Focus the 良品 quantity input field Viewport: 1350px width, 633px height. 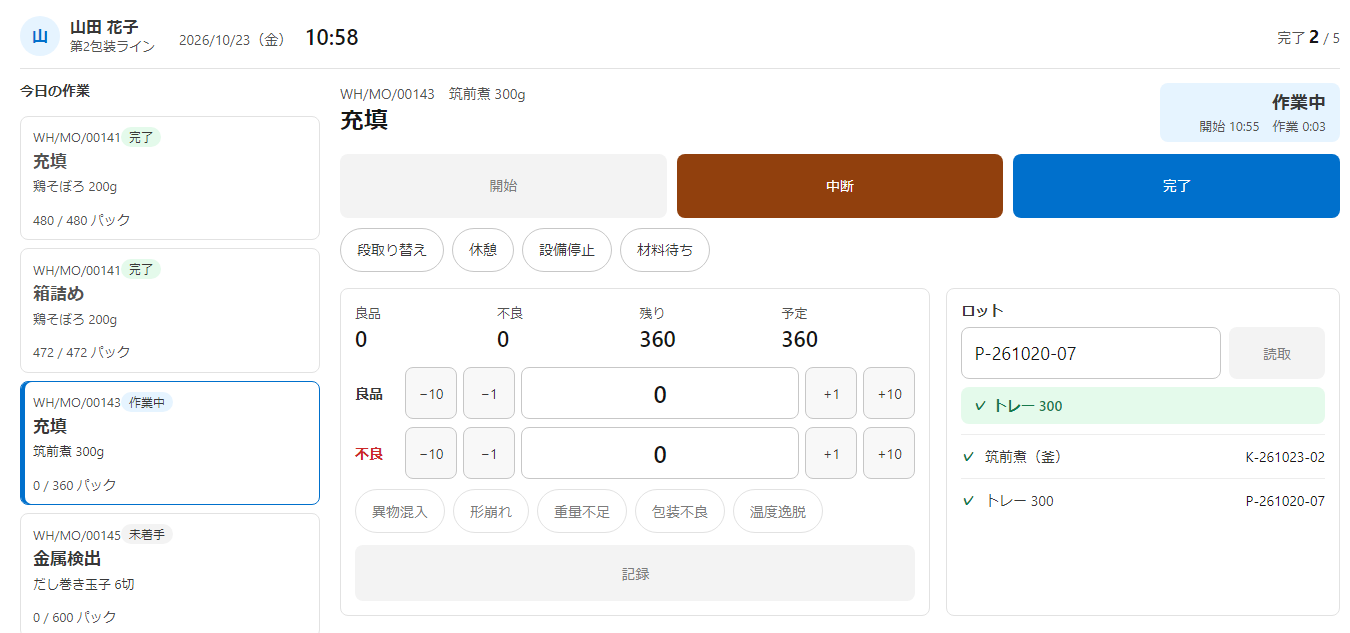pos(660,394)
